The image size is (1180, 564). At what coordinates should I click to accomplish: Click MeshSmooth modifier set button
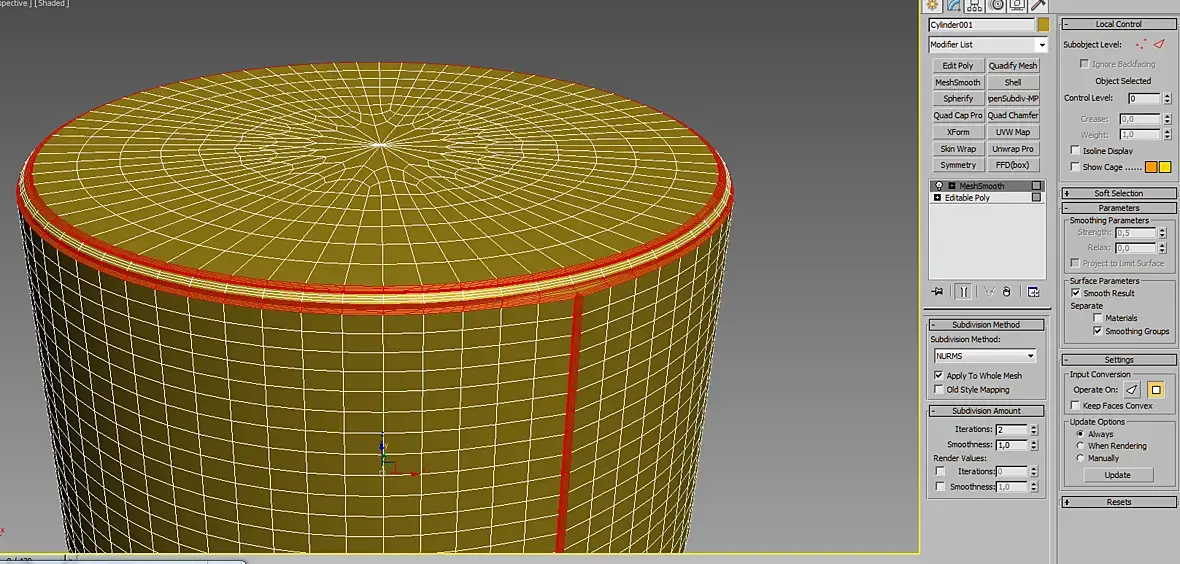[x=958, y=82]
